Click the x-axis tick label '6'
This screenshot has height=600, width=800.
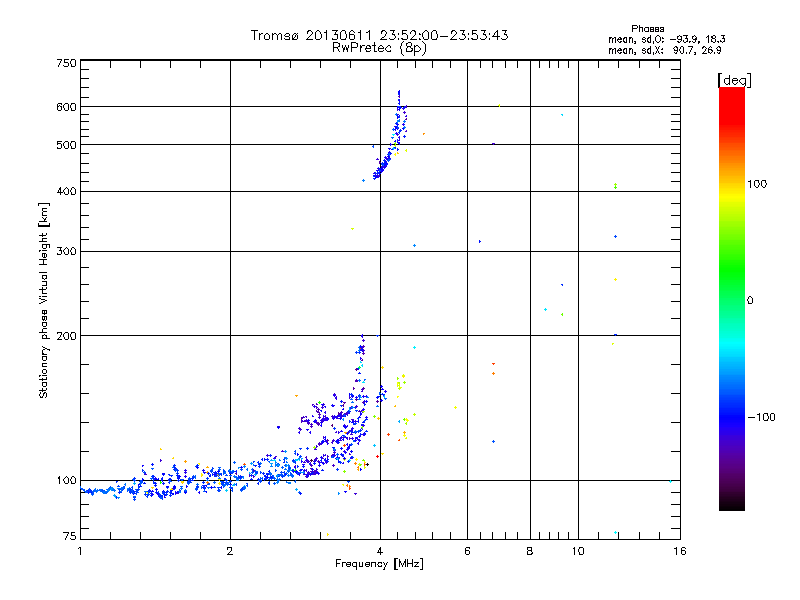click(467, 551)
